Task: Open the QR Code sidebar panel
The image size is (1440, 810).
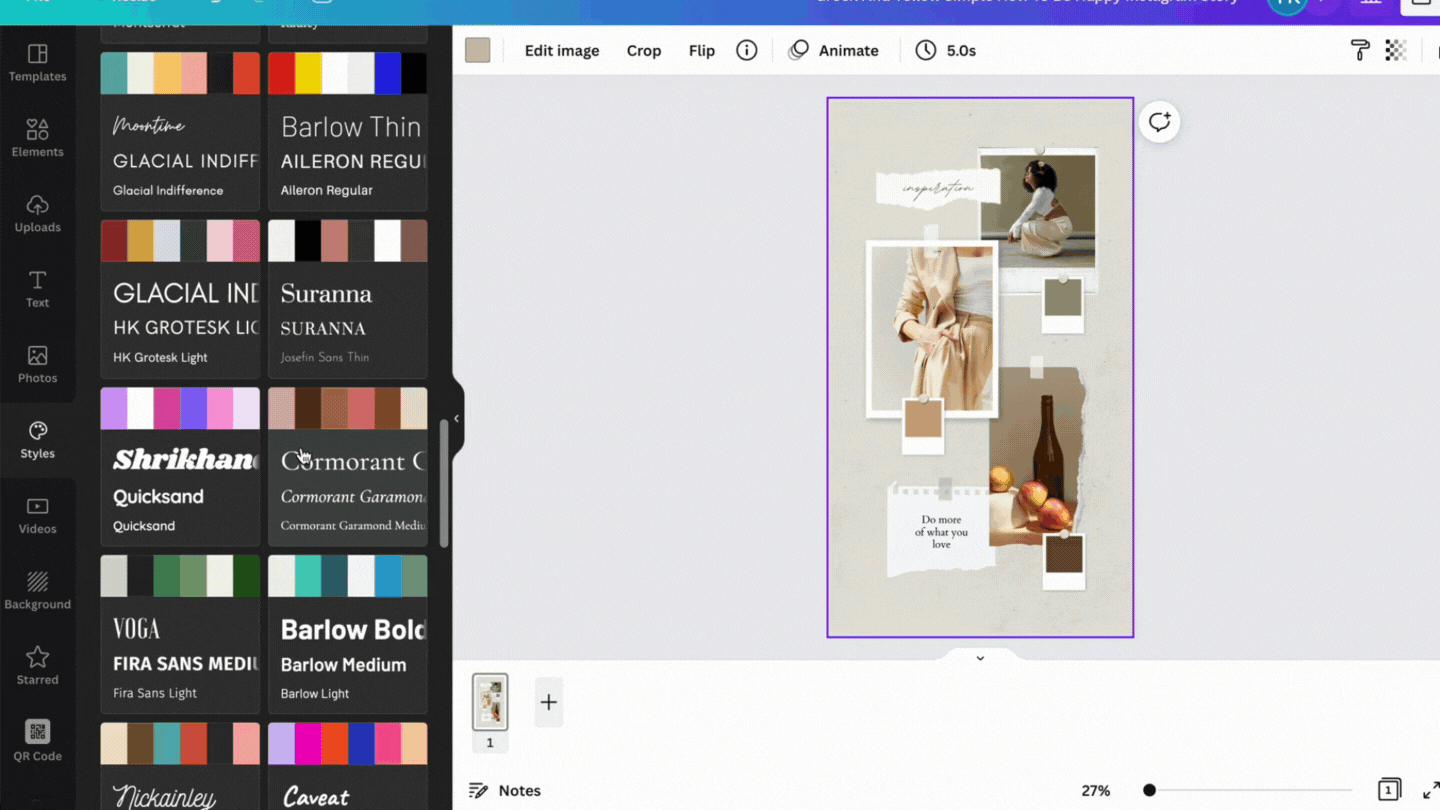Action: (37, 741)
